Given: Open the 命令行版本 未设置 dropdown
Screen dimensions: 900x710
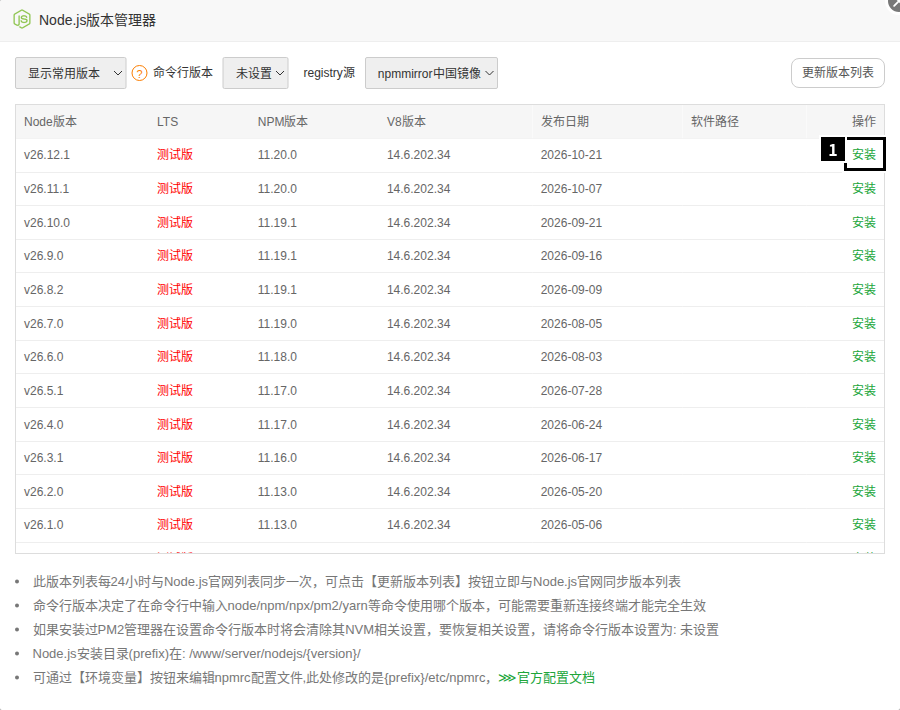Looking at the screenshot, I should [255, 73].
